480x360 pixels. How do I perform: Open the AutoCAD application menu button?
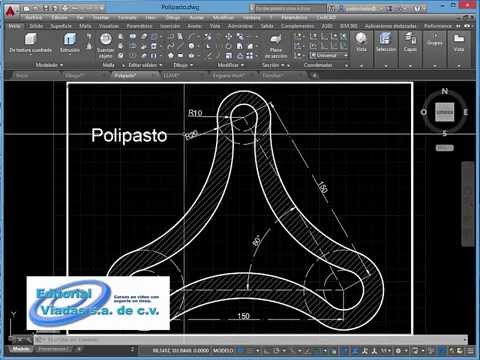11,10
